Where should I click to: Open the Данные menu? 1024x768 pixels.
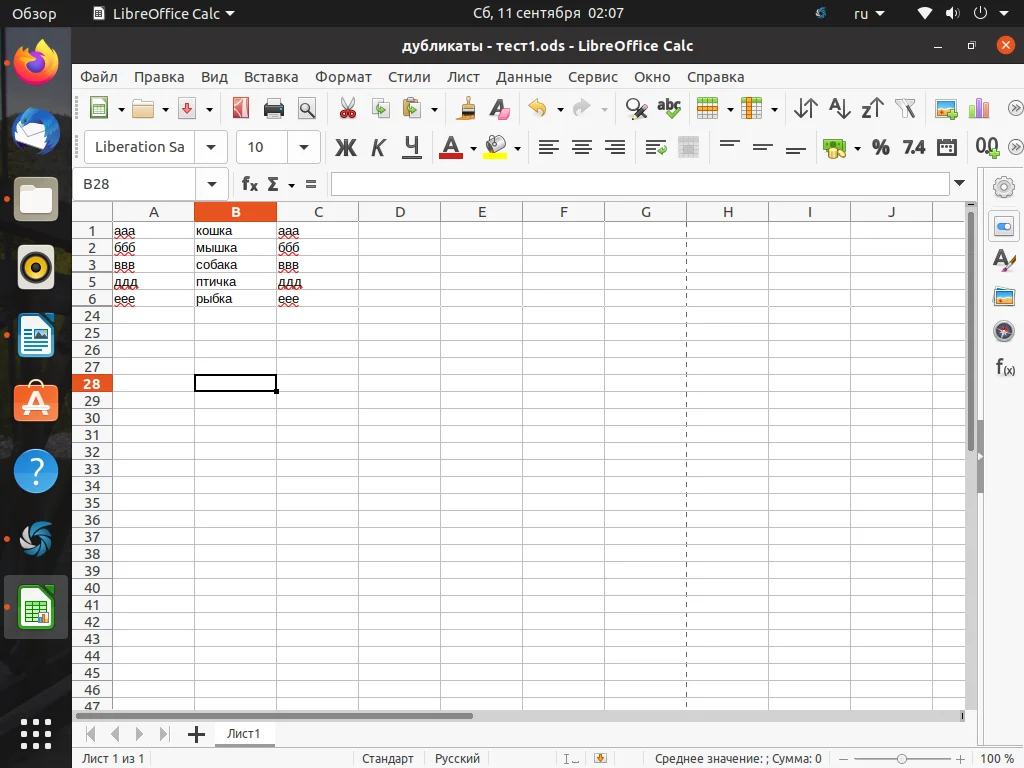tap(523, 77)
